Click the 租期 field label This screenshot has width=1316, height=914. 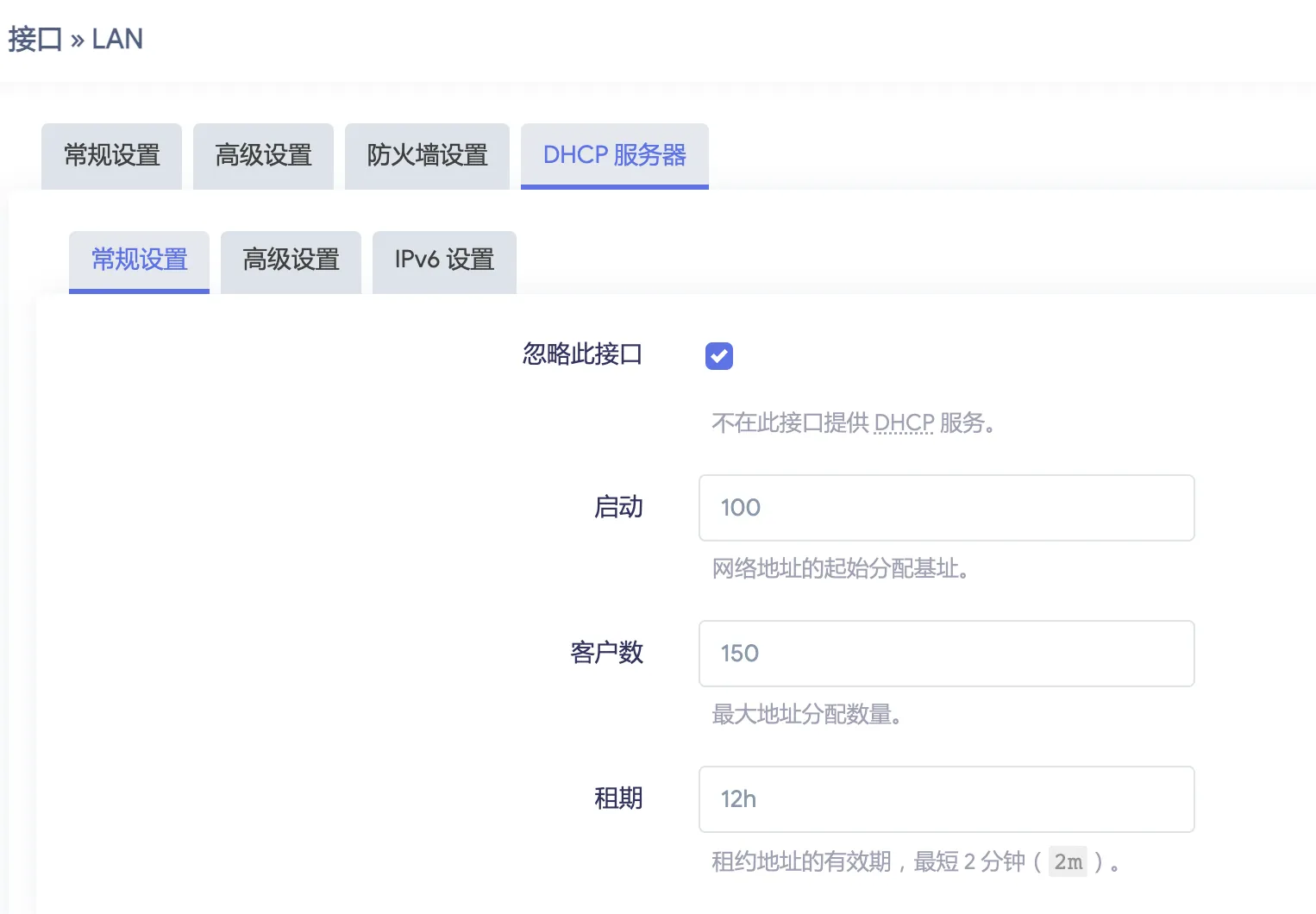(618, 798)
